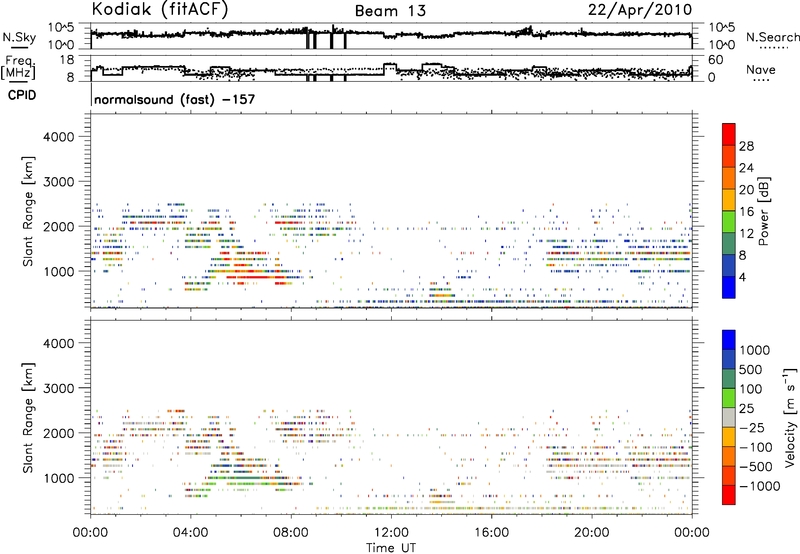The image size is (800, 554).
Task: Click the 'N.Search' legend label
Action: (772, 37)
